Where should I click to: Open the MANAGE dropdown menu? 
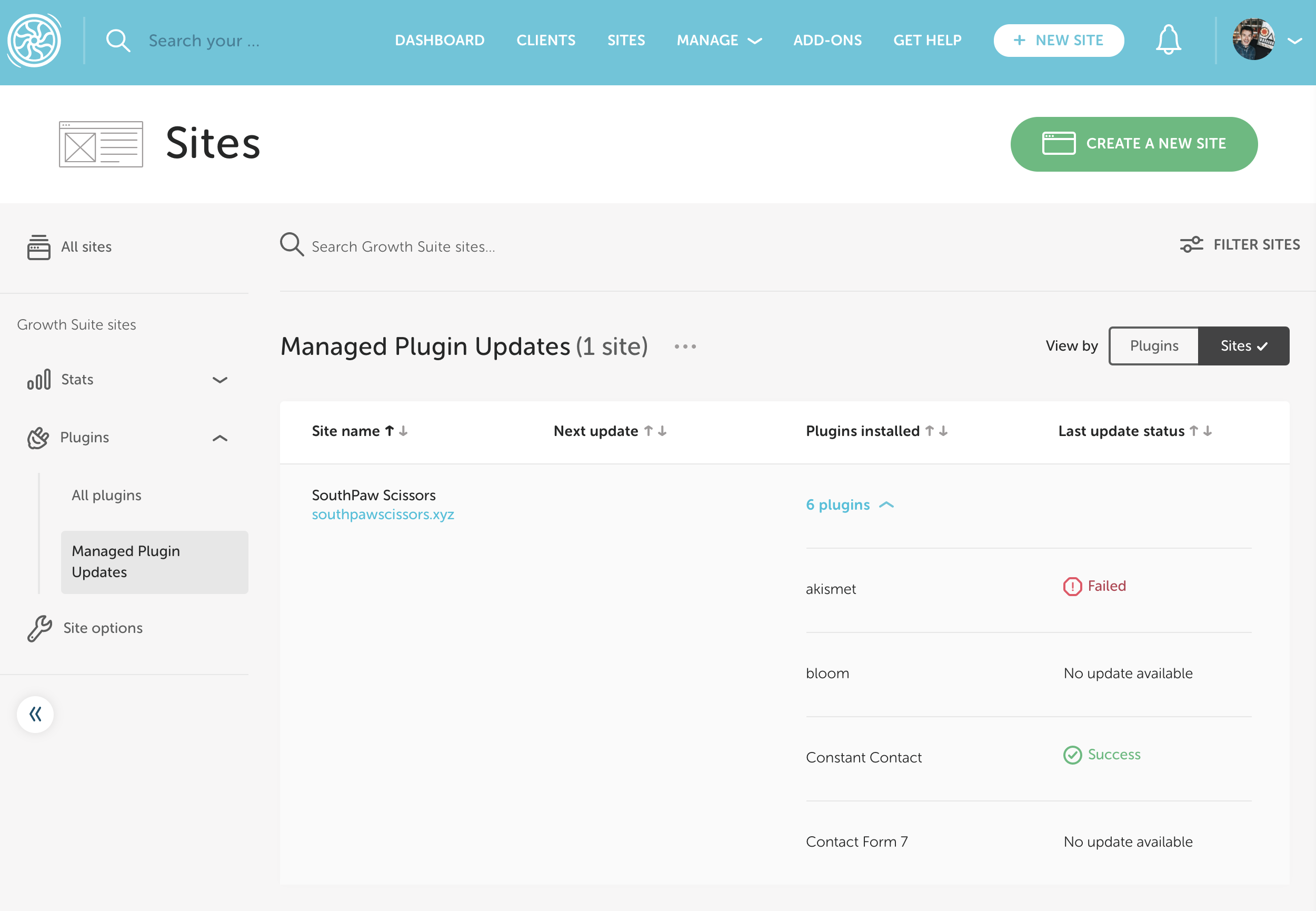(719, 41)
